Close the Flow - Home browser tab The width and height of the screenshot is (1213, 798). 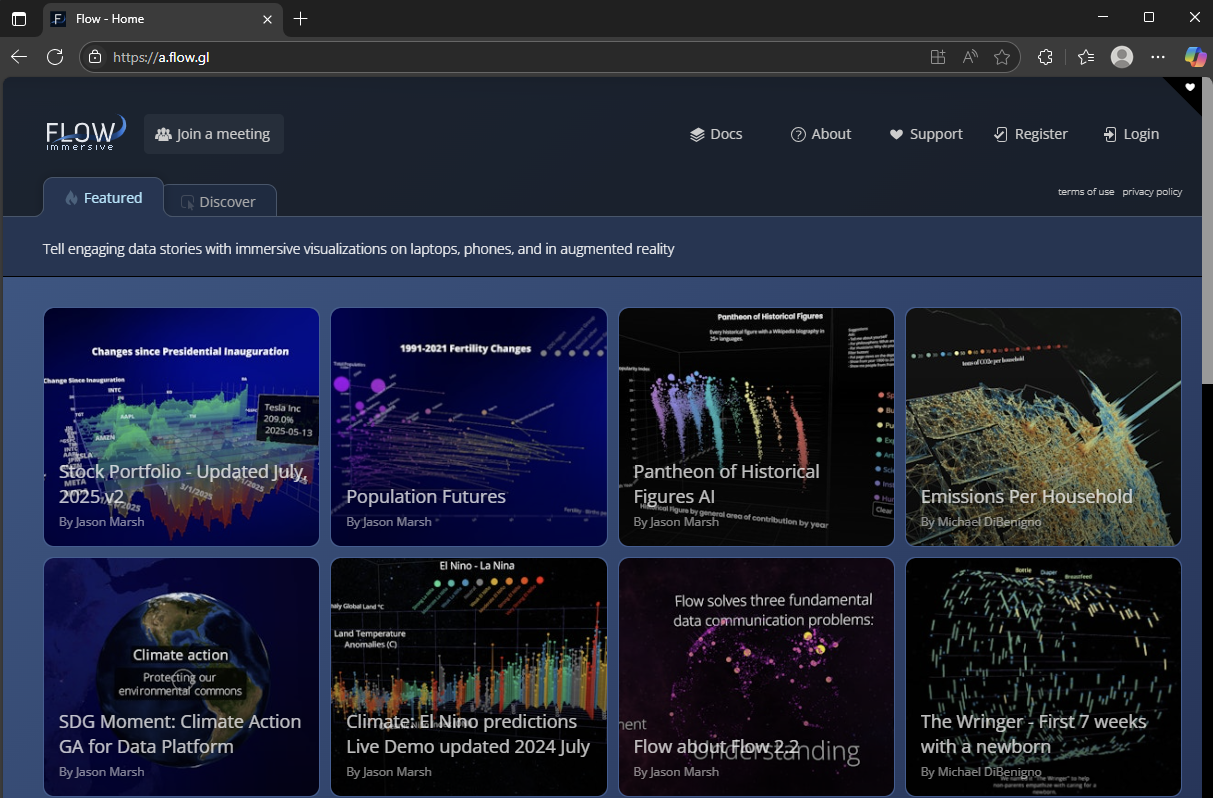267,18
